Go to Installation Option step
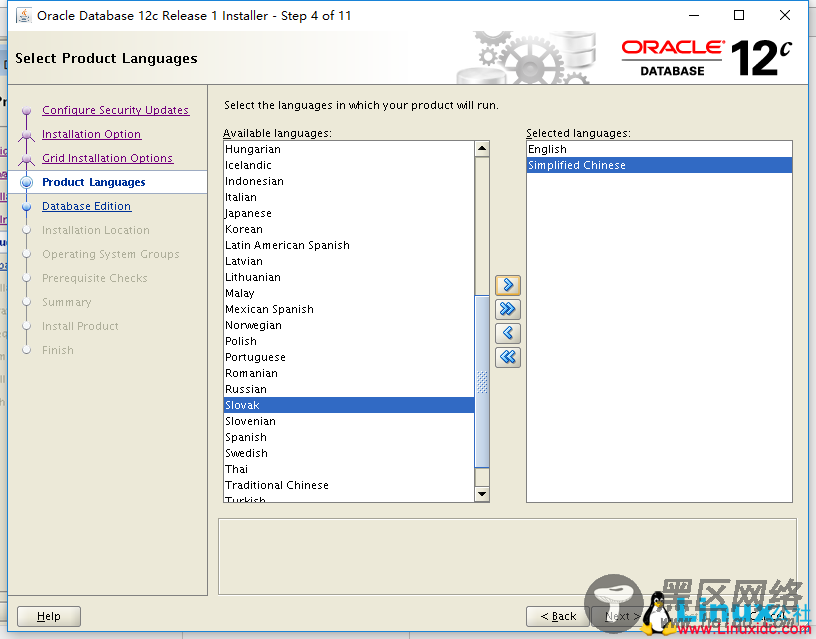The image size is (816, 639). pyautogui.click(x=92, y=134)
